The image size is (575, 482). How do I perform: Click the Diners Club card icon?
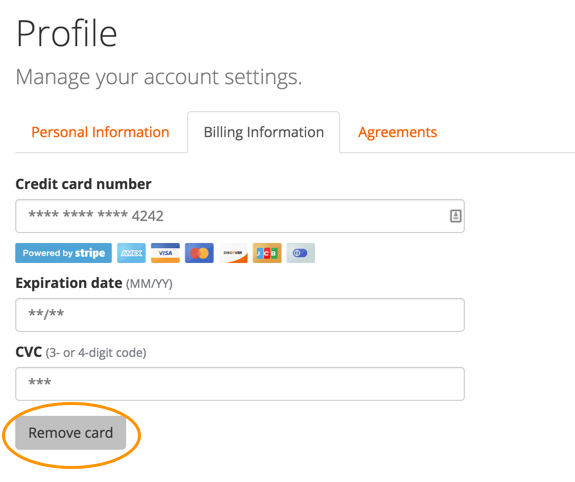(301, 253)
